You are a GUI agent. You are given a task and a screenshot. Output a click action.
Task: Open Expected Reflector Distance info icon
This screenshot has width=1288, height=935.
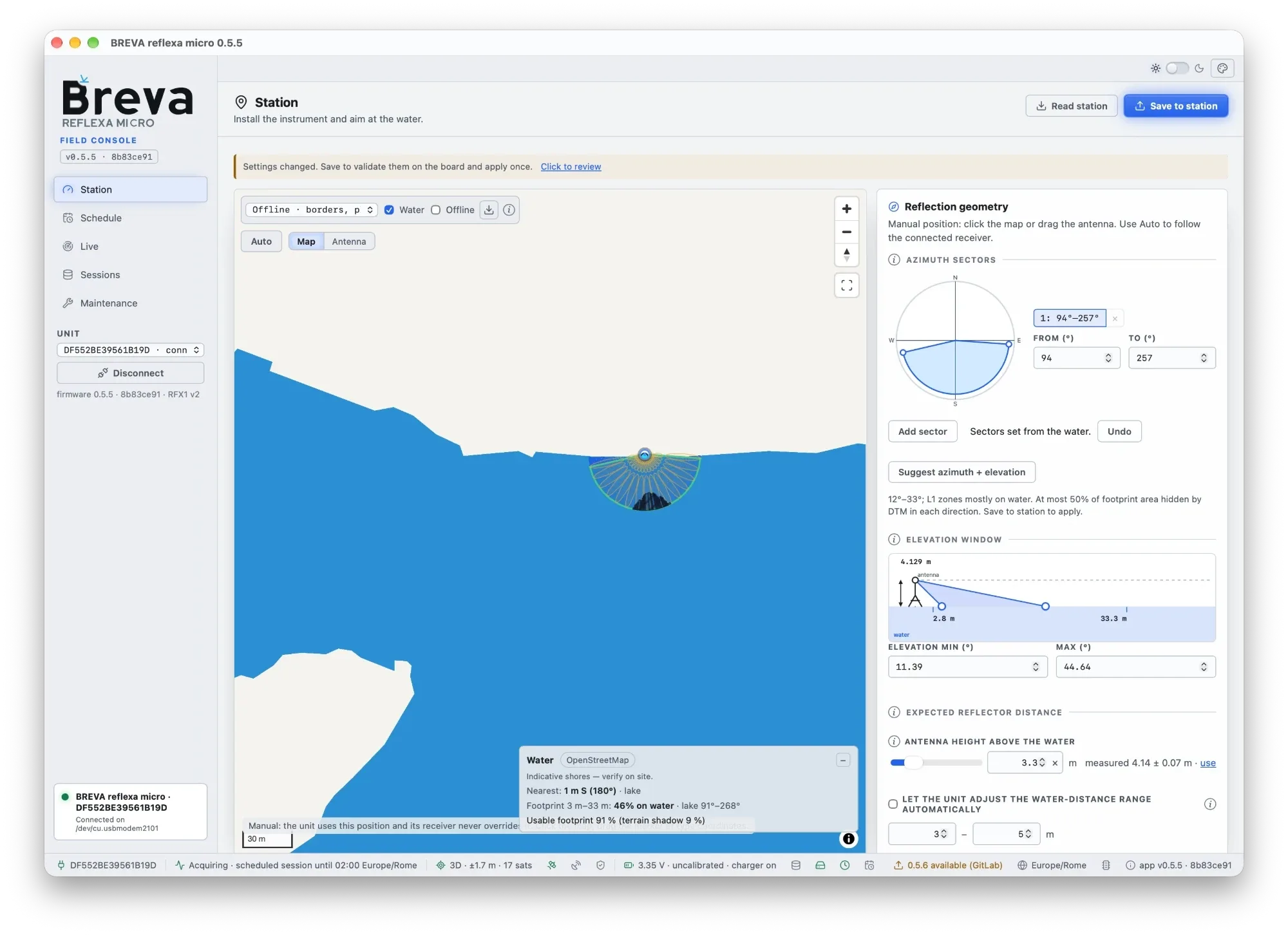coord(894,712)
